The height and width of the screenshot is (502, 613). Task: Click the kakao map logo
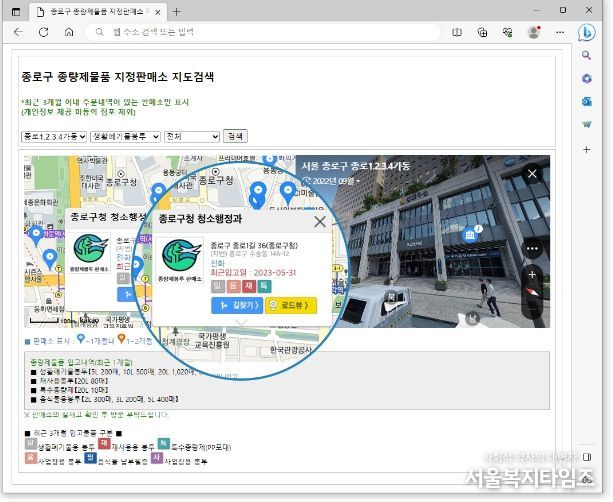click(89, 321)
